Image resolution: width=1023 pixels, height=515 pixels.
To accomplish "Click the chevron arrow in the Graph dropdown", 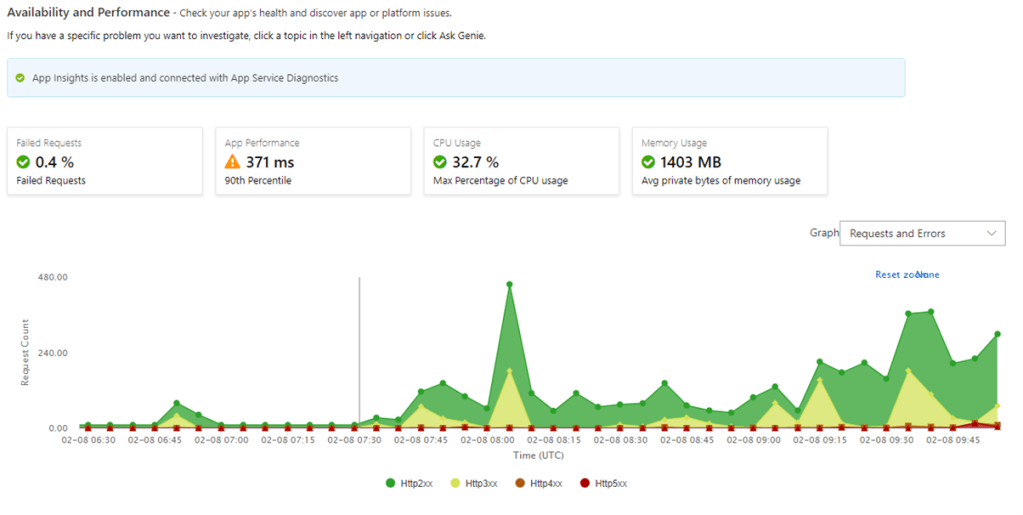I will 992,233.
